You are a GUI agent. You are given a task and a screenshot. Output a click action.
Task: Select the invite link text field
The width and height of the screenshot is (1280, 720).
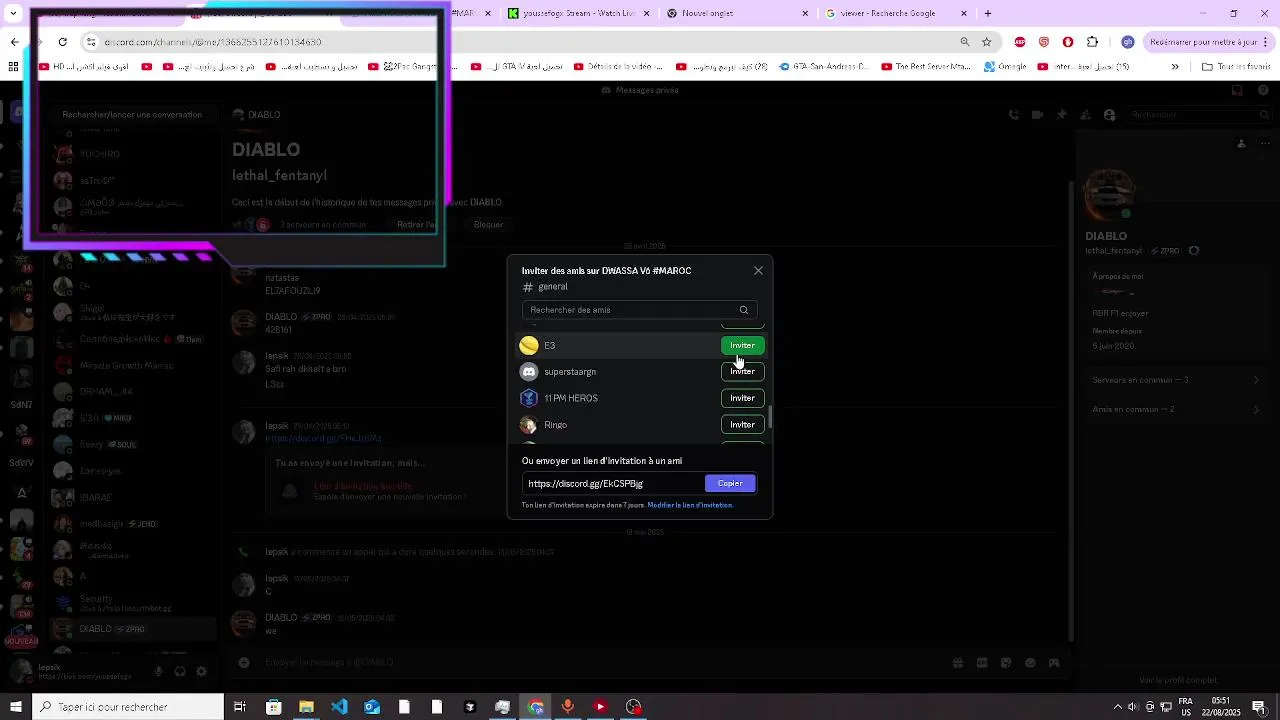click(x=612, y=484)
